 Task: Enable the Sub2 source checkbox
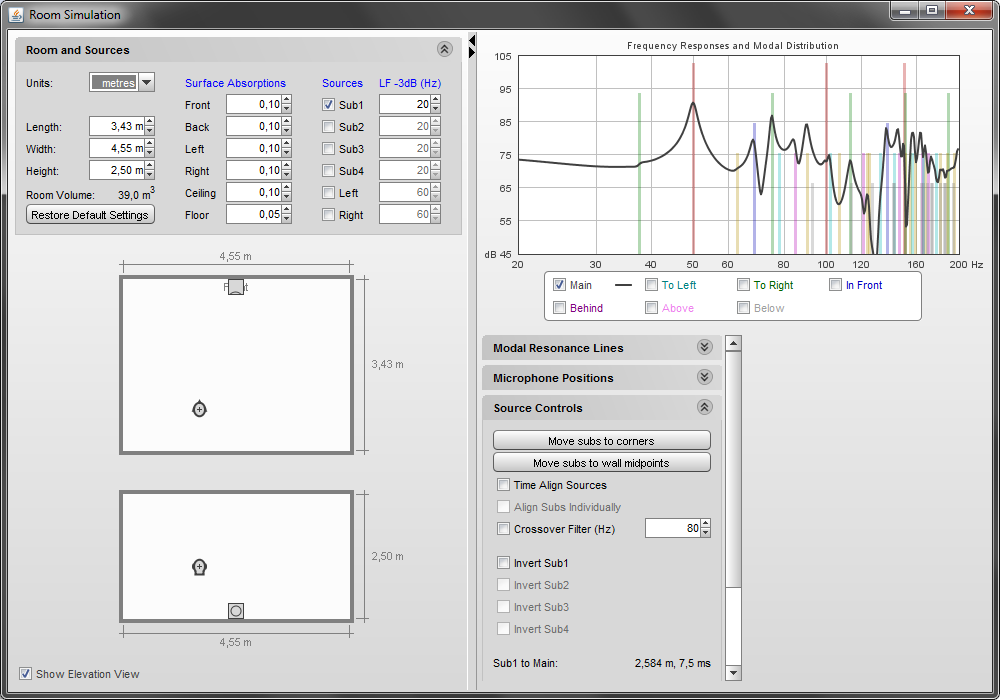click(328, 127)
